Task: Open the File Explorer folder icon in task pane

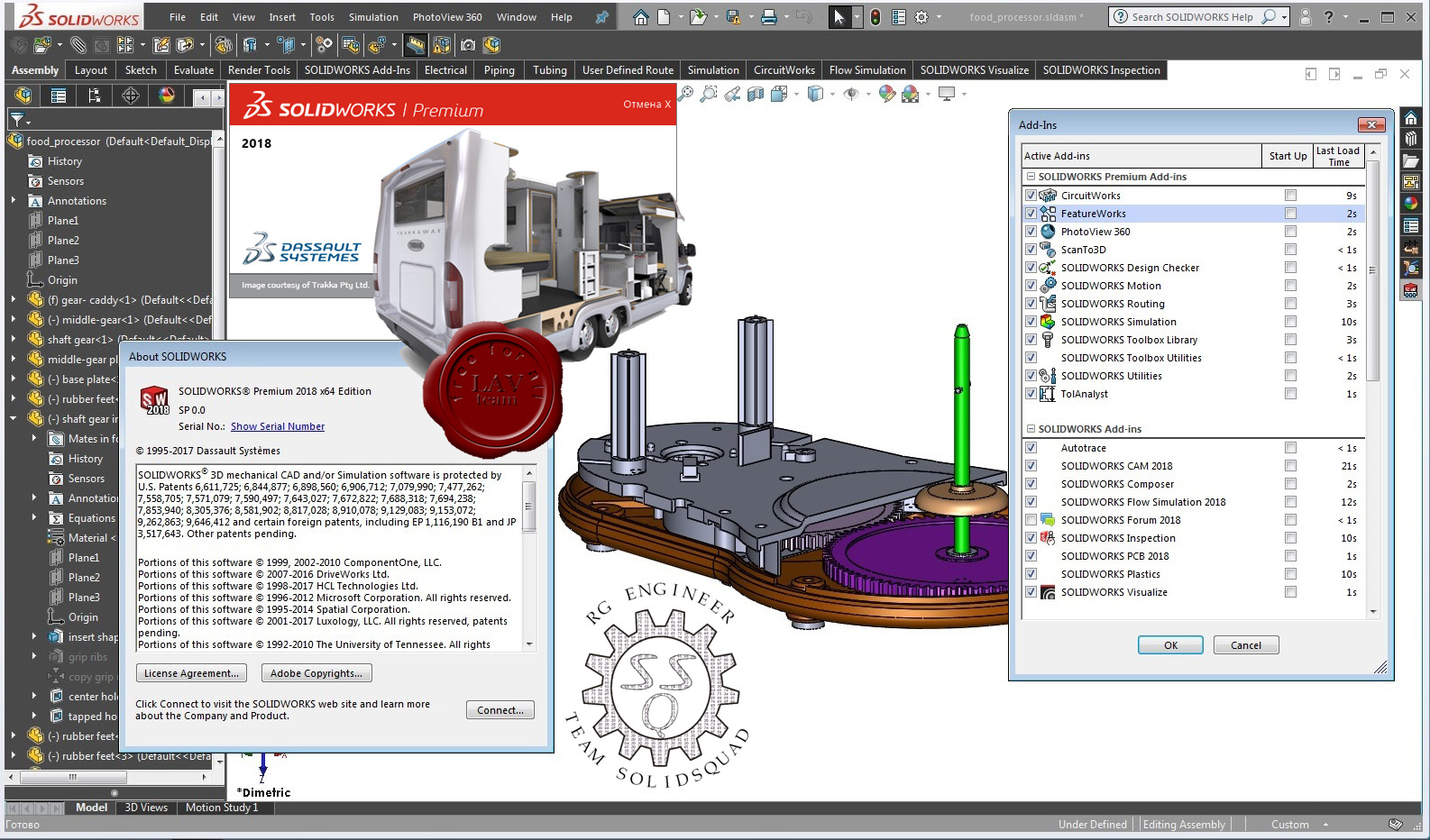Action: tap(1411, 160)
